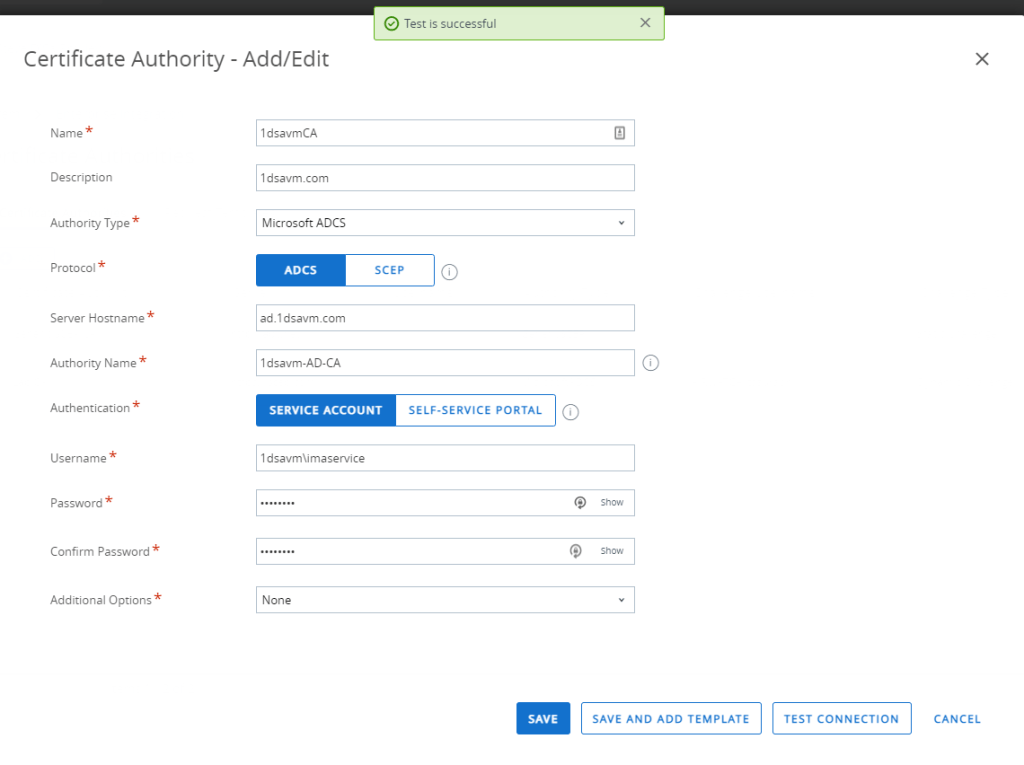Run Test Connection
Screen dimensions: 1024x765
[x=841, y=719]
